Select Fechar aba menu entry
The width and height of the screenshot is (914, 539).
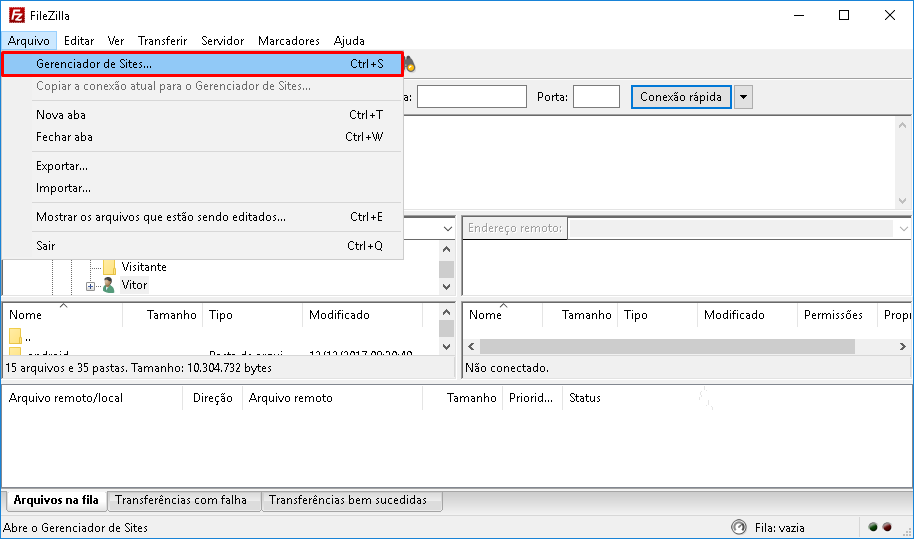202,137
